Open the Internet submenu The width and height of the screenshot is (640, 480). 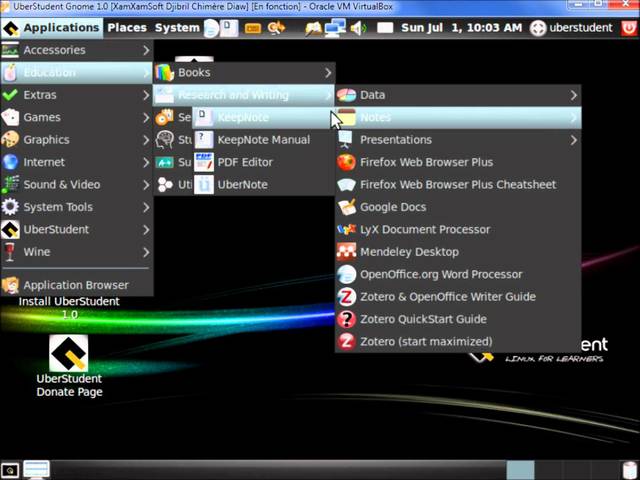[x=77, y=162]
